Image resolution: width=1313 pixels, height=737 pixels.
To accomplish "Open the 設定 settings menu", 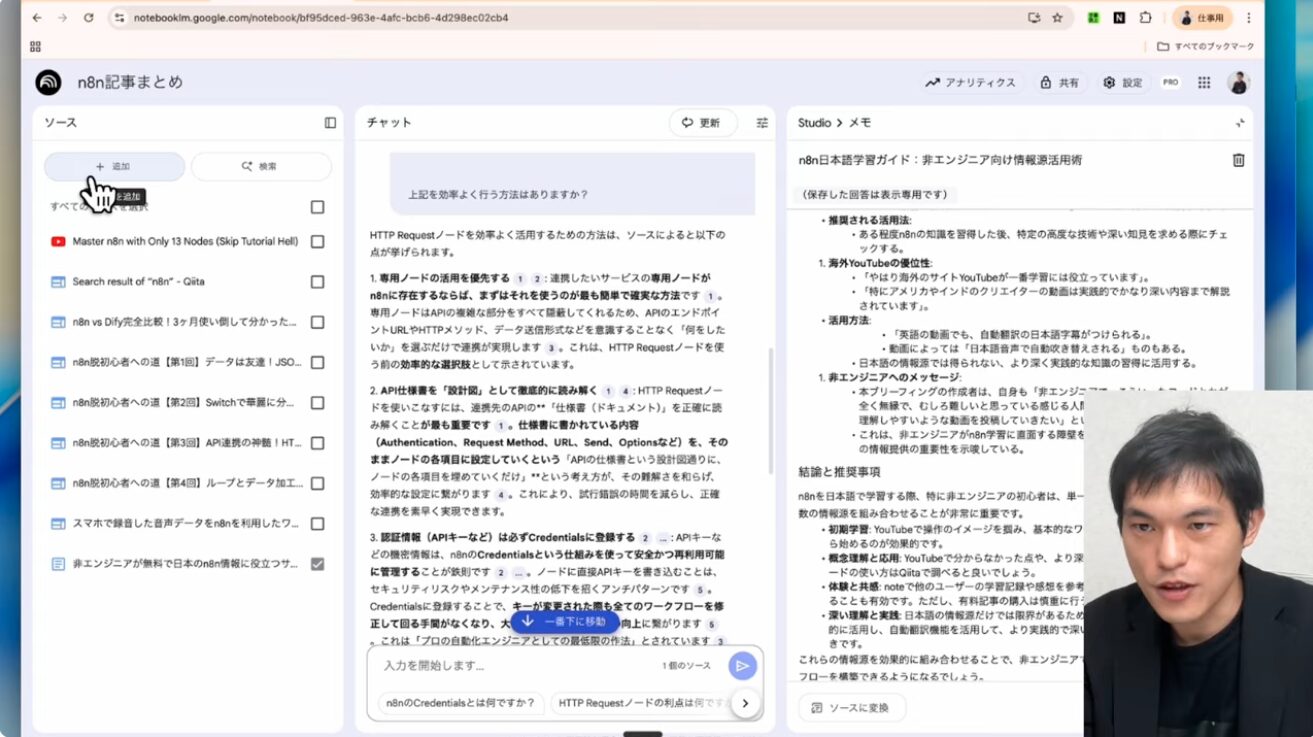I will click(1122, 83).
